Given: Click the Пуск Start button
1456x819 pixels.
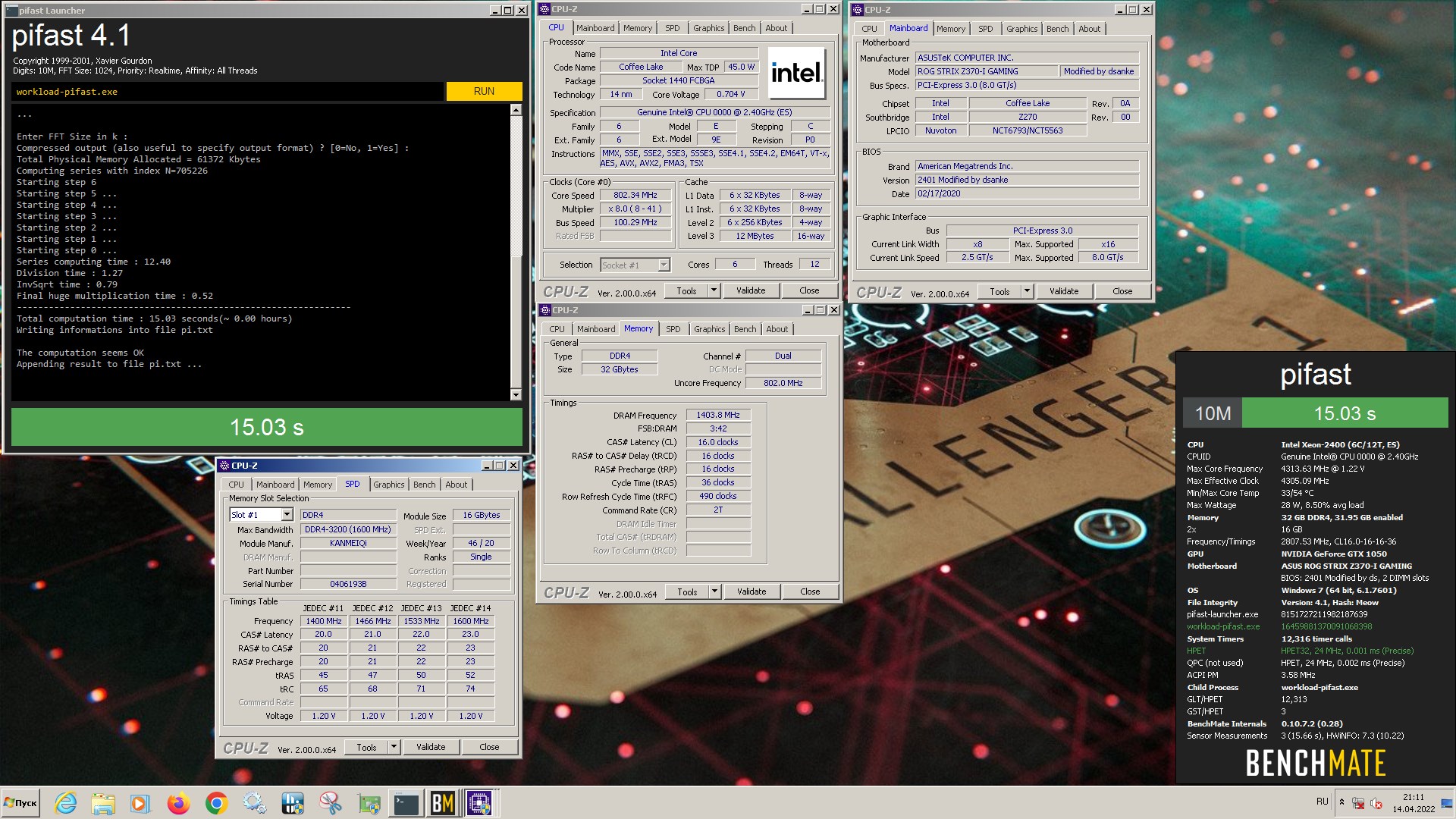Looking at the screenshot, I should tap(21, 803).
